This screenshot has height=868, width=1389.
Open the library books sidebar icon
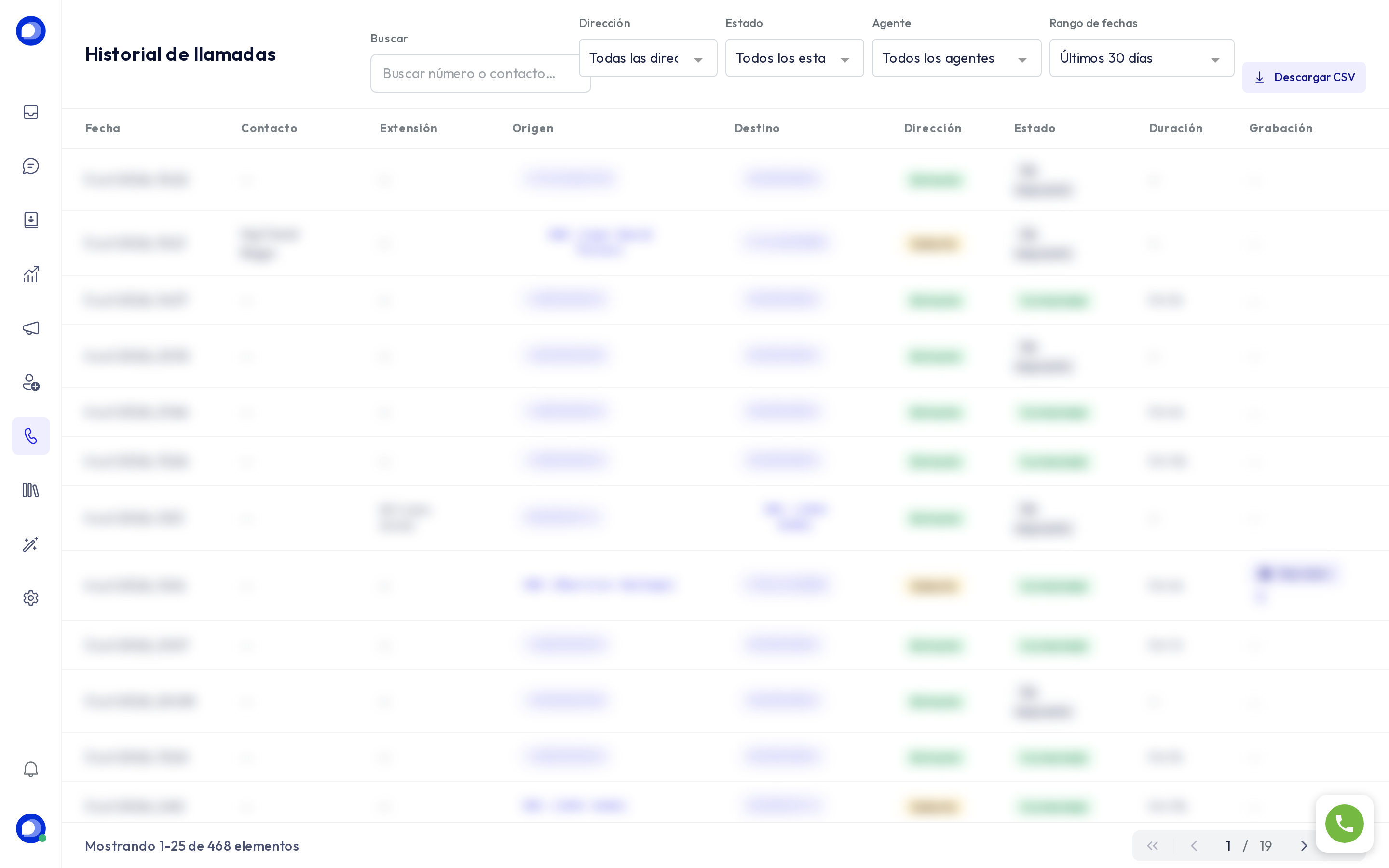pos(30,489)
